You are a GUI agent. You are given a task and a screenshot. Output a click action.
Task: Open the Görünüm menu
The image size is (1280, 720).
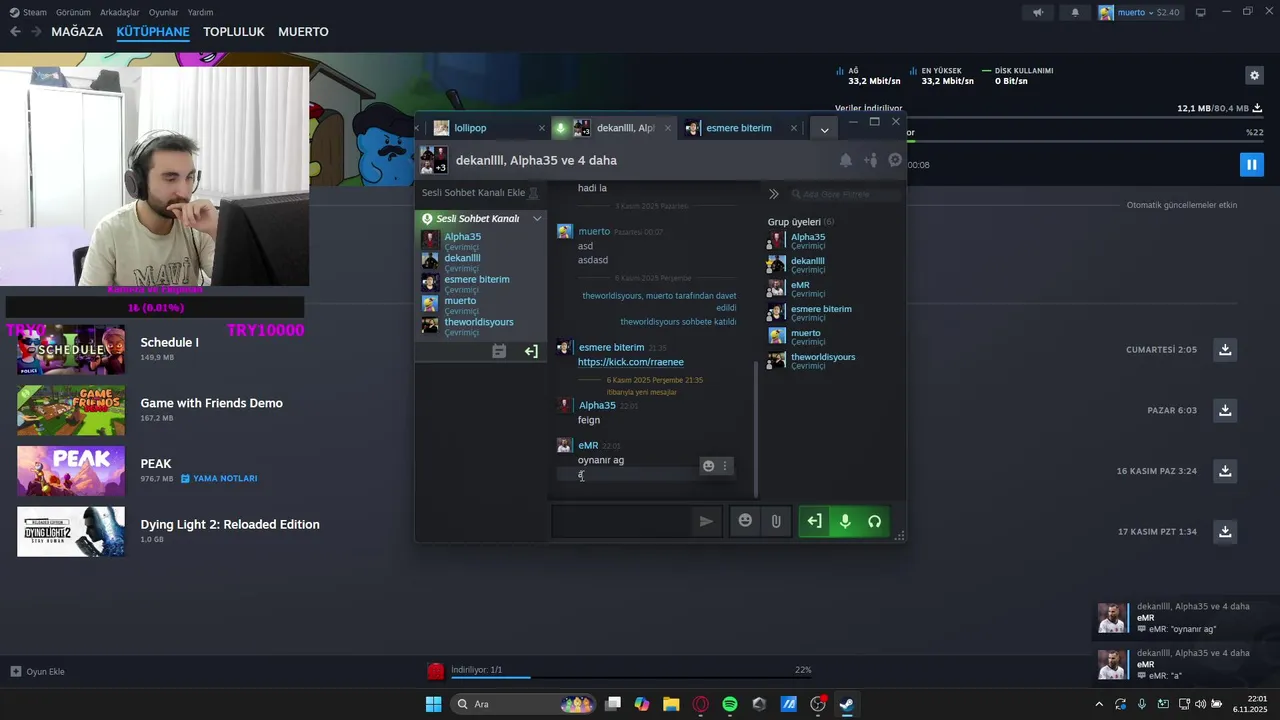tap(73, 12)
